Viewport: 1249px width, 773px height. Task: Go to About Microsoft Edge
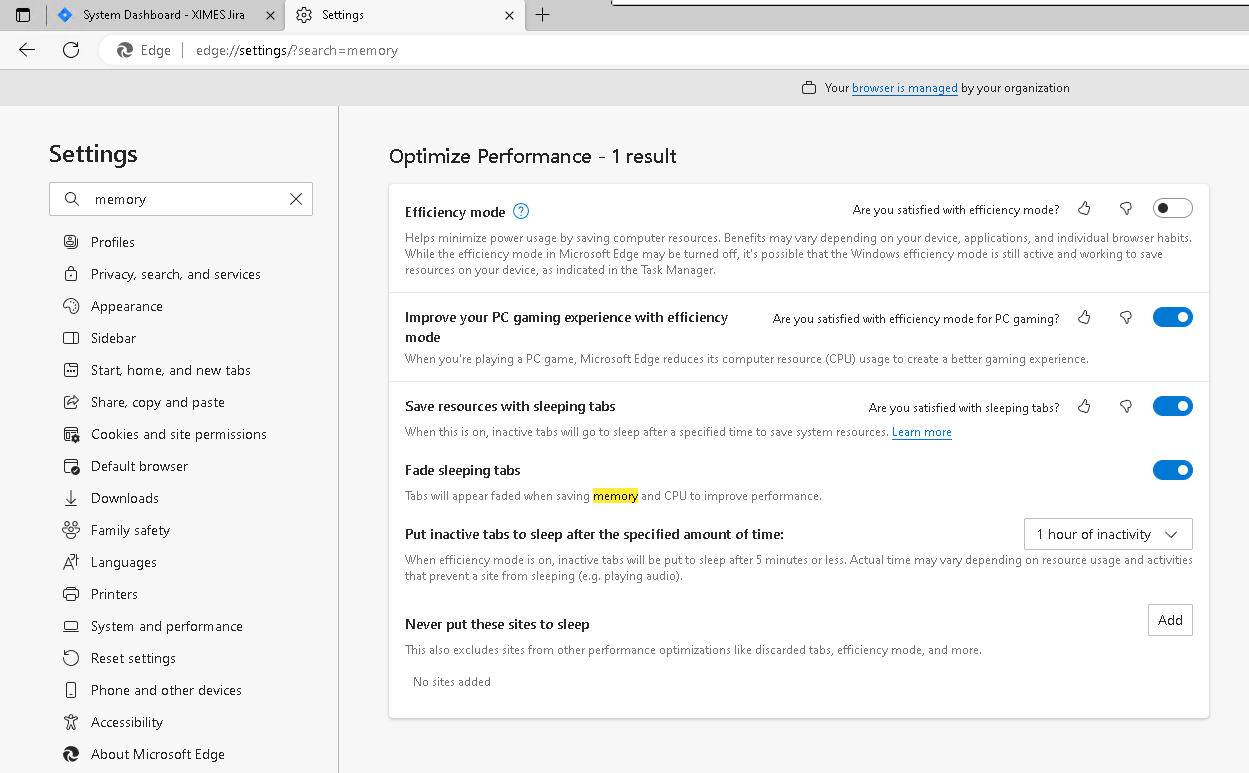point(158,754)
